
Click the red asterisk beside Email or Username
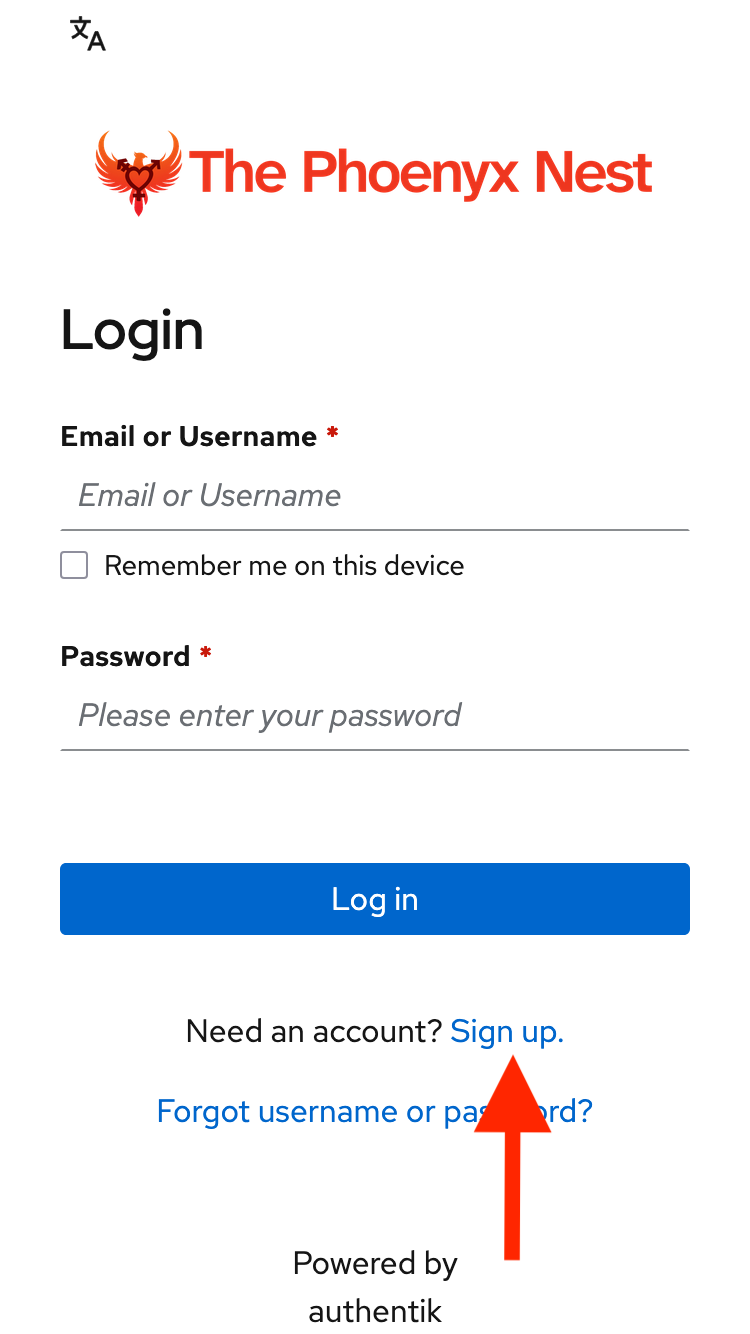[332, 435]
